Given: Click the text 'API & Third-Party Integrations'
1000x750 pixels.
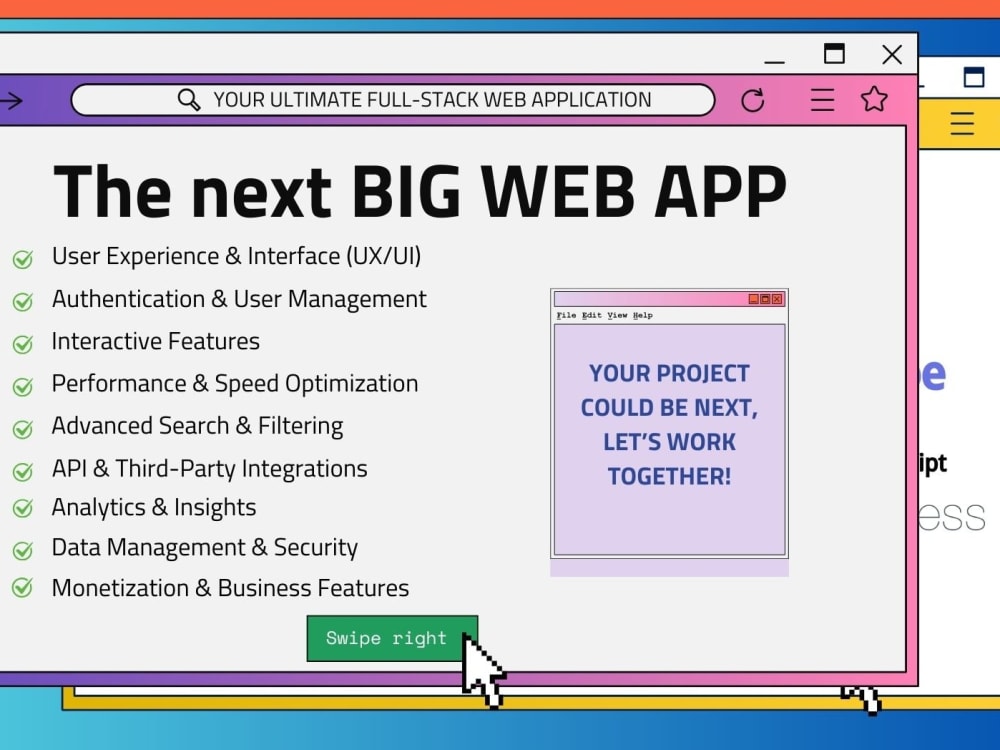Looking at the screenshot, I should click(x=210, y=469).
